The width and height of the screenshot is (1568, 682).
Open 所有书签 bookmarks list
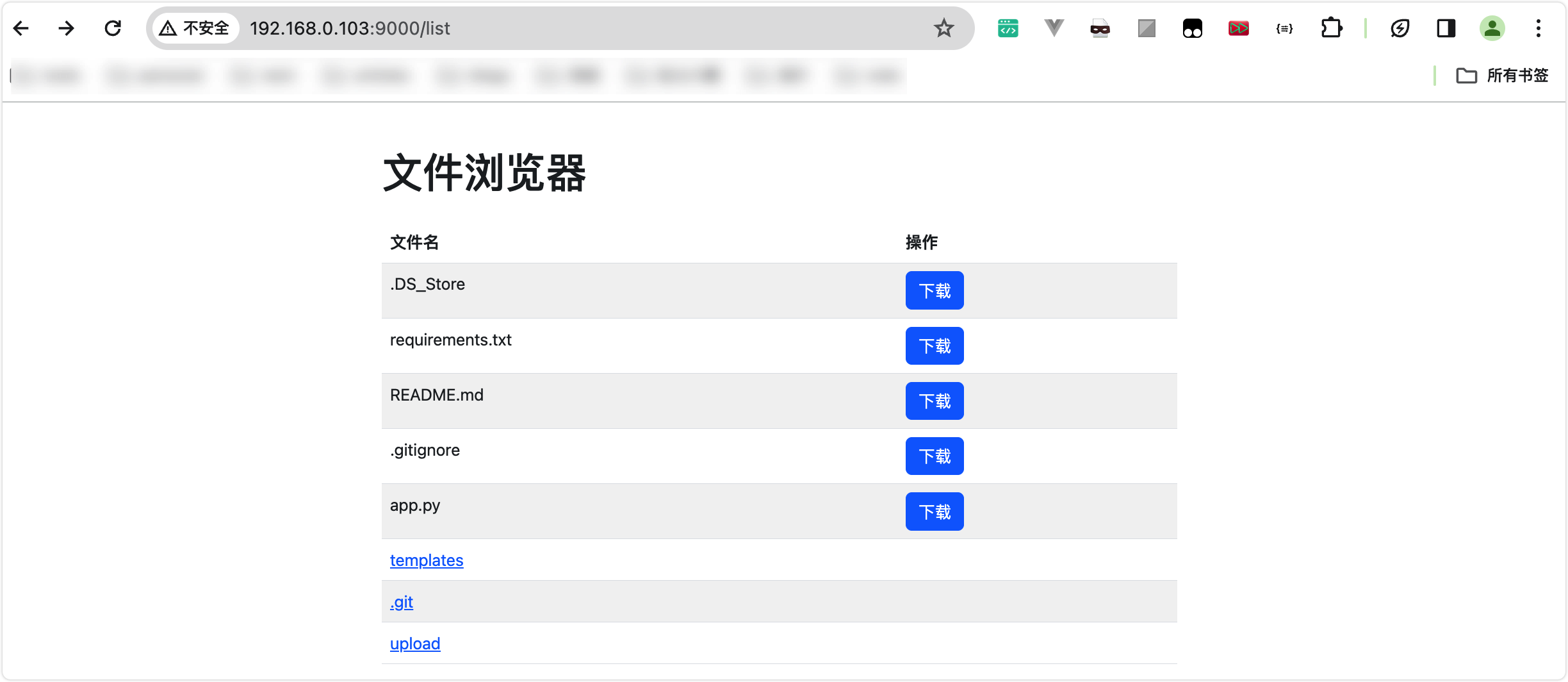[x=1502, y=75]
